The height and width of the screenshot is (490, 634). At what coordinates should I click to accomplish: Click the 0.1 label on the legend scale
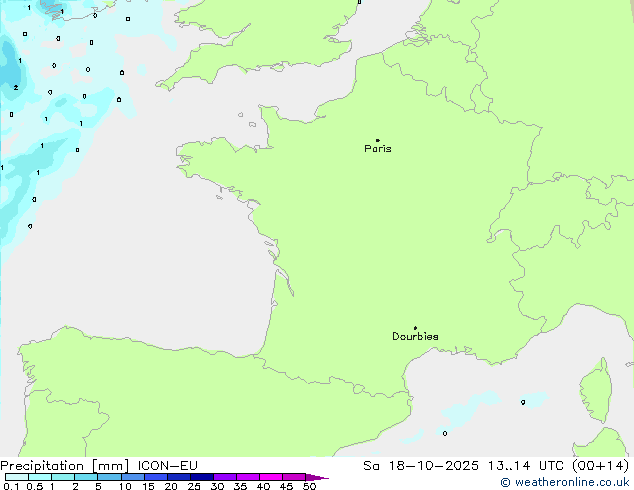(x=8, y=487)
